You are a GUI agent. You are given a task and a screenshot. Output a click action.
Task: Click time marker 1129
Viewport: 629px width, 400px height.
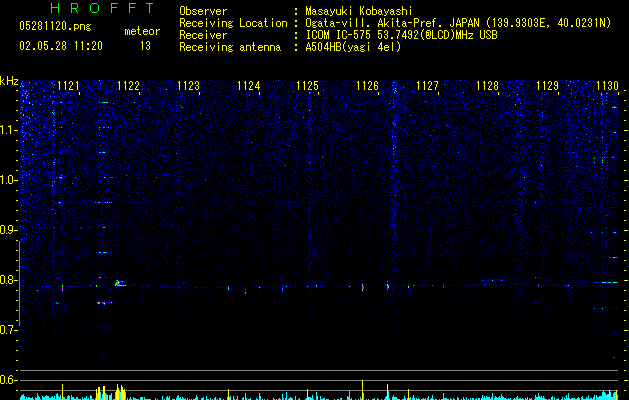(547, 86)
